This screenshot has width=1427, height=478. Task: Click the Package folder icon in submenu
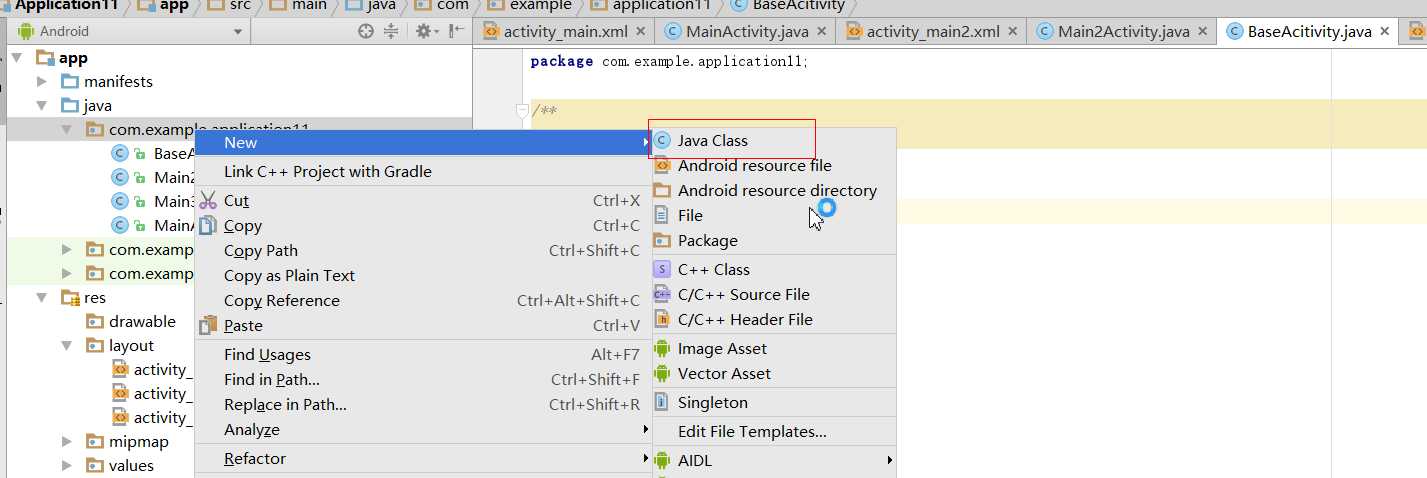click(662, 241)
